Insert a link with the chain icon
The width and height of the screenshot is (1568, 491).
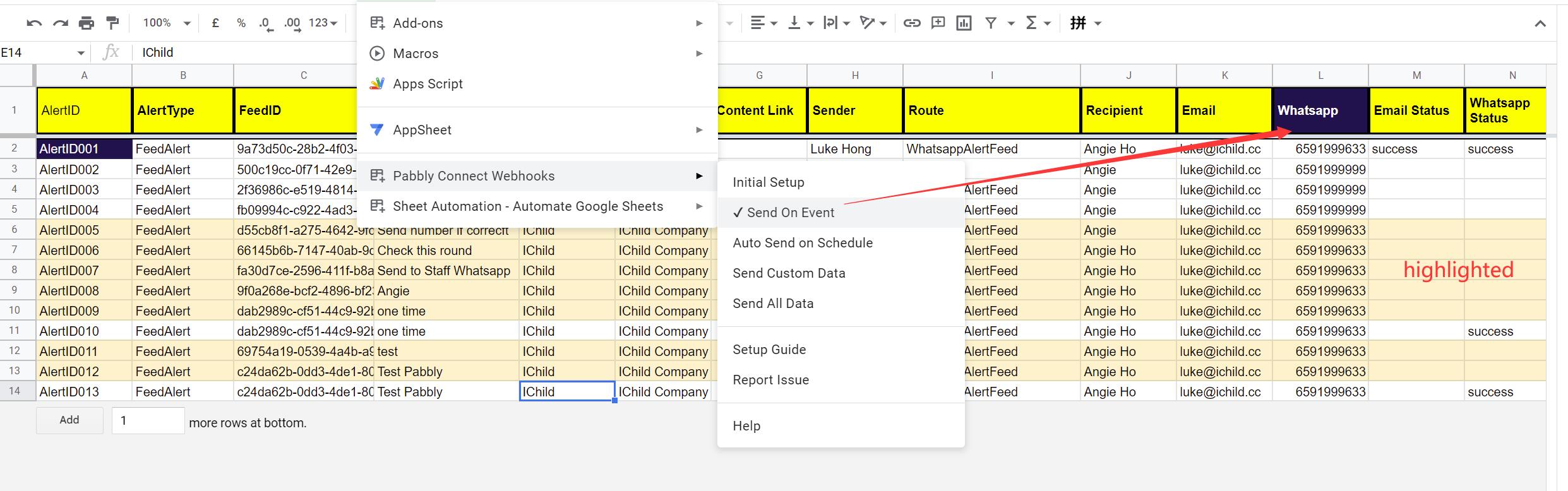tap(911, 23)
